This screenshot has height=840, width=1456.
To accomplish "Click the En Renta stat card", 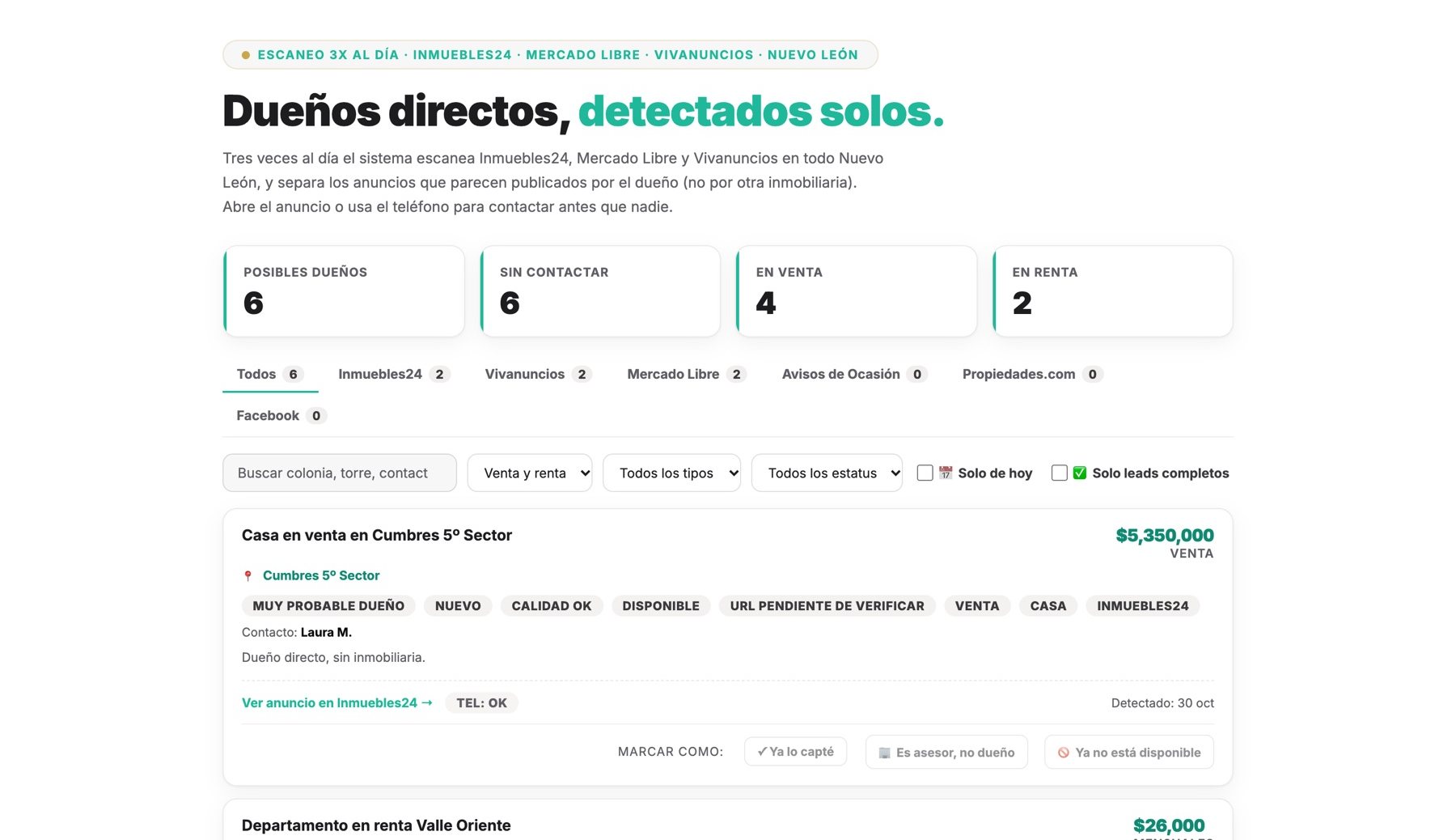I will (x=1112, y=291).
